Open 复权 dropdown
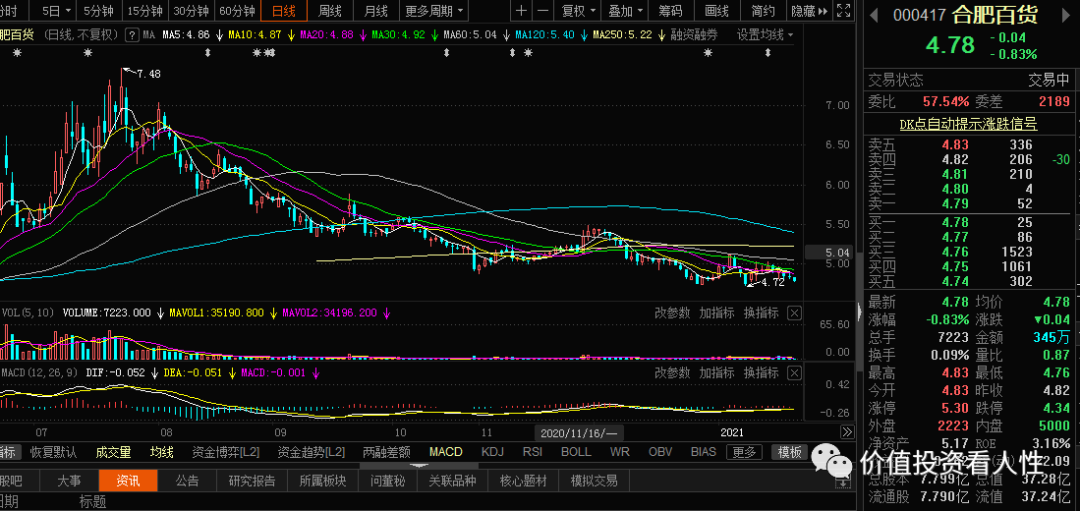Image resolution: width=1080 pixels, height=511 pixels. [x=577, y=11]
